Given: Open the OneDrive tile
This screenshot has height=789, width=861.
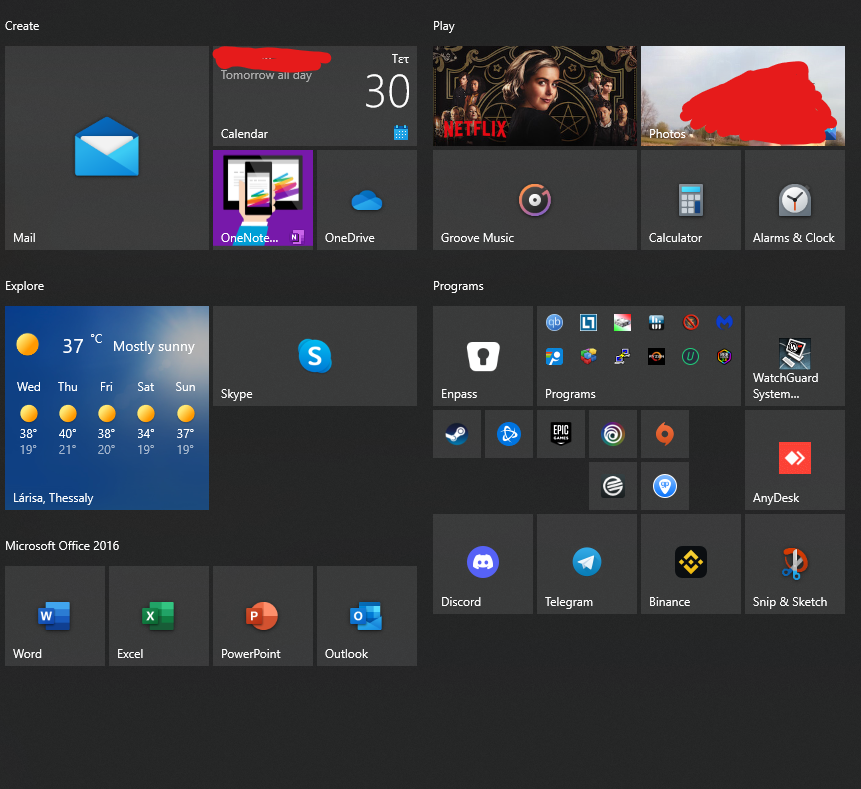Looking at the screenshot, I should point(367,200).
